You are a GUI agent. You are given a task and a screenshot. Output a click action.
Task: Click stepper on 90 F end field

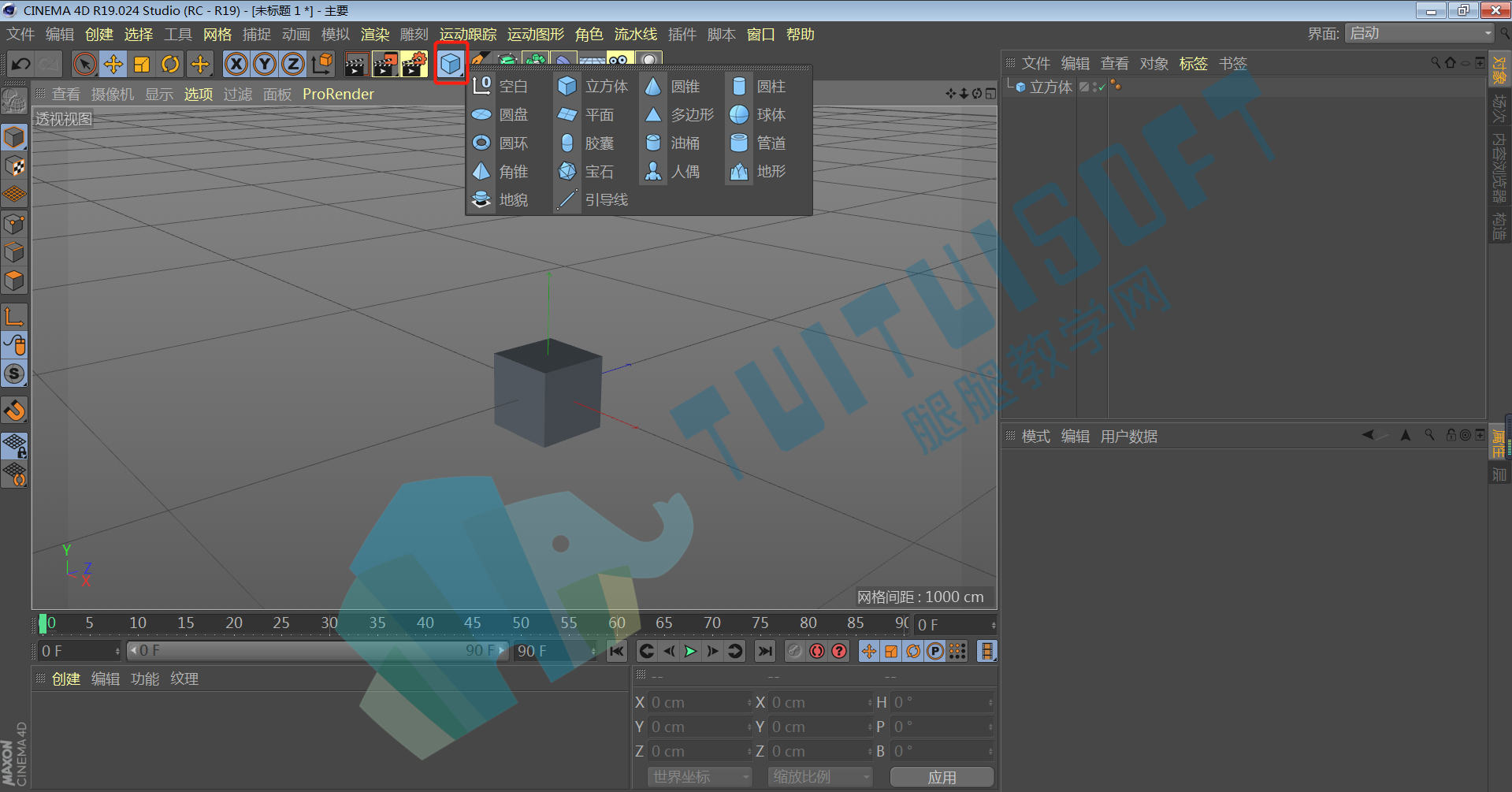(x=593, y=651)
